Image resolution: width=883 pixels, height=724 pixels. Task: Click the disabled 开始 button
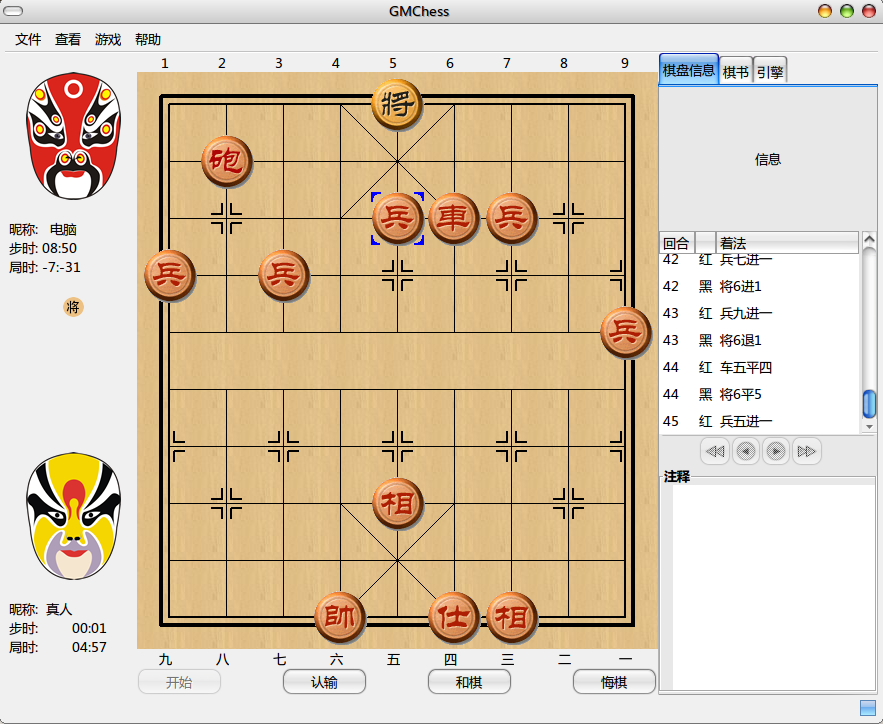(179, 682)
